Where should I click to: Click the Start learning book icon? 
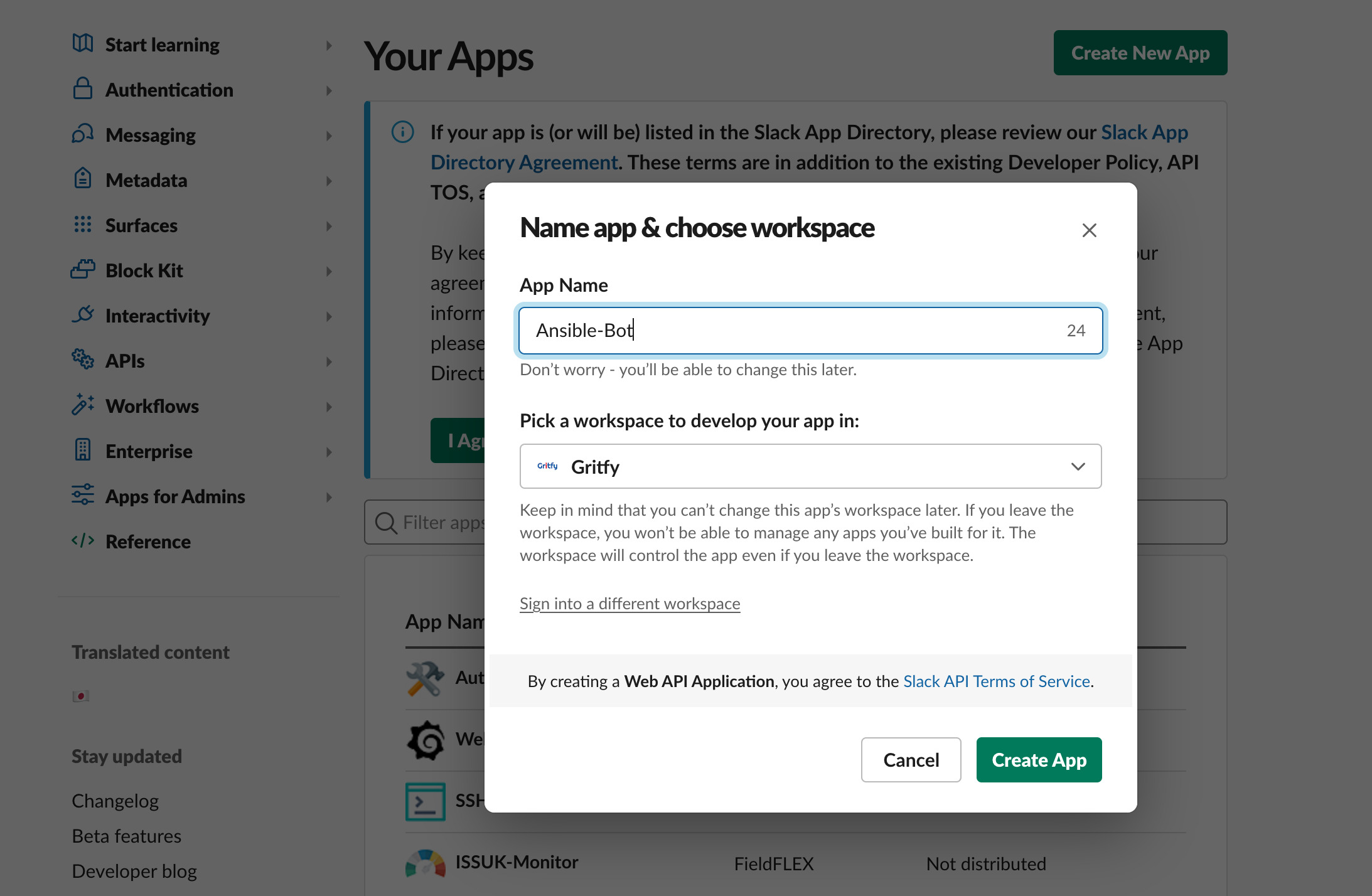coord(83,43)
